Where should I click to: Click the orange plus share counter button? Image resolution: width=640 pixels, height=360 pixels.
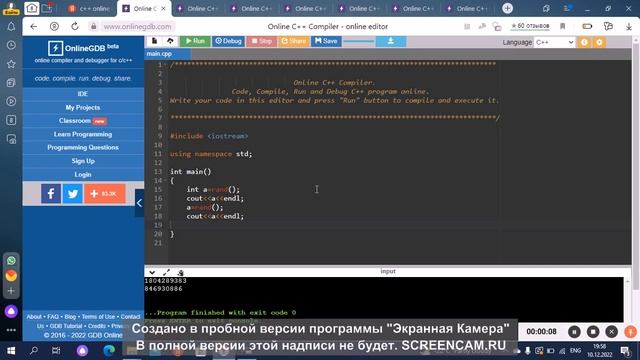[105, 193]
